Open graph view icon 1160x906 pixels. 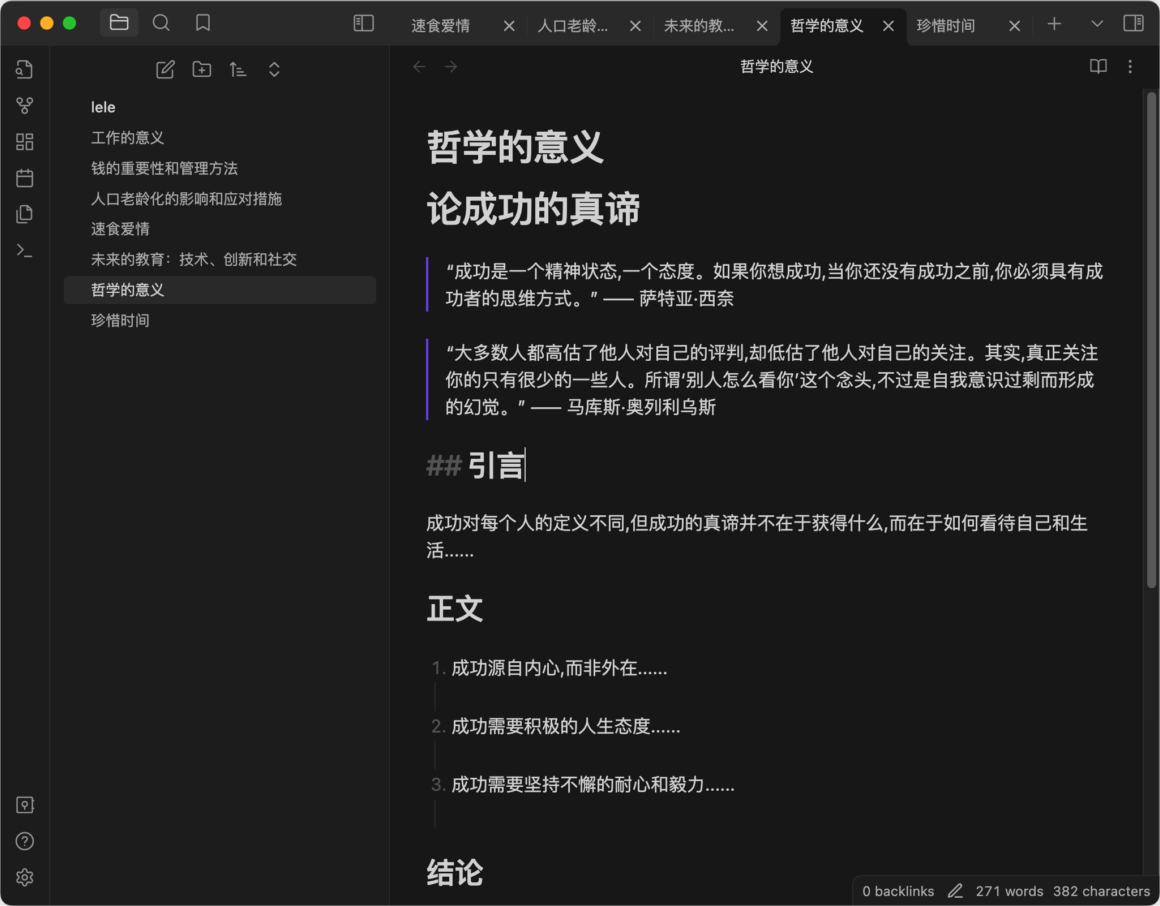point(24,106)
